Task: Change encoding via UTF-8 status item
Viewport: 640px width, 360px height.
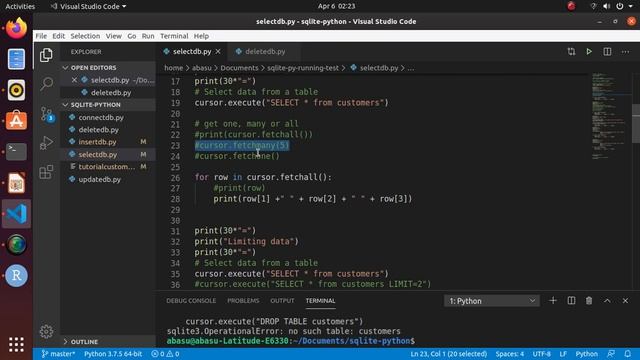Action: tap(541, 354)
